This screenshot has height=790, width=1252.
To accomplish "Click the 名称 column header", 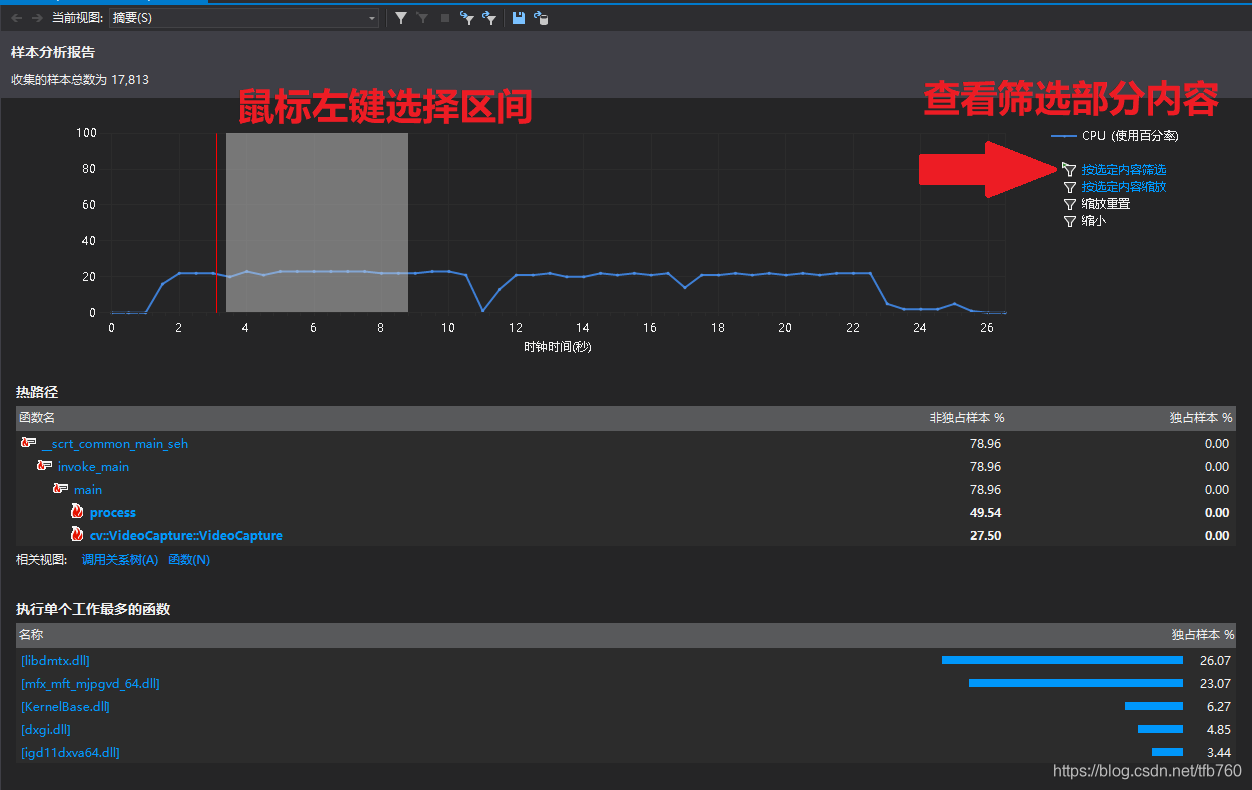I will coord(32,635).
